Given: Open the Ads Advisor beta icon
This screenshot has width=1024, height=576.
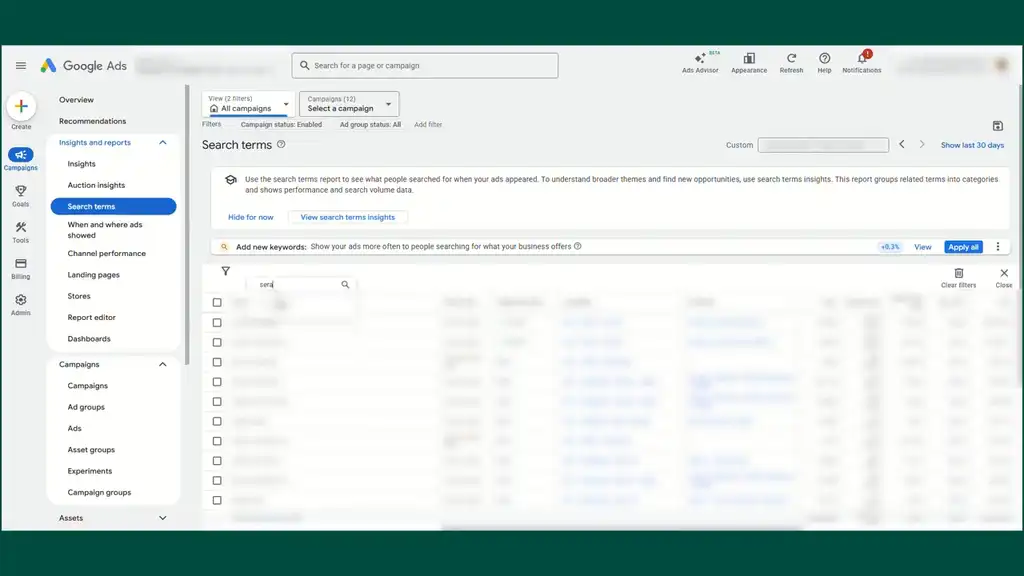Looking at the screenshot, I should coord(700,60).
